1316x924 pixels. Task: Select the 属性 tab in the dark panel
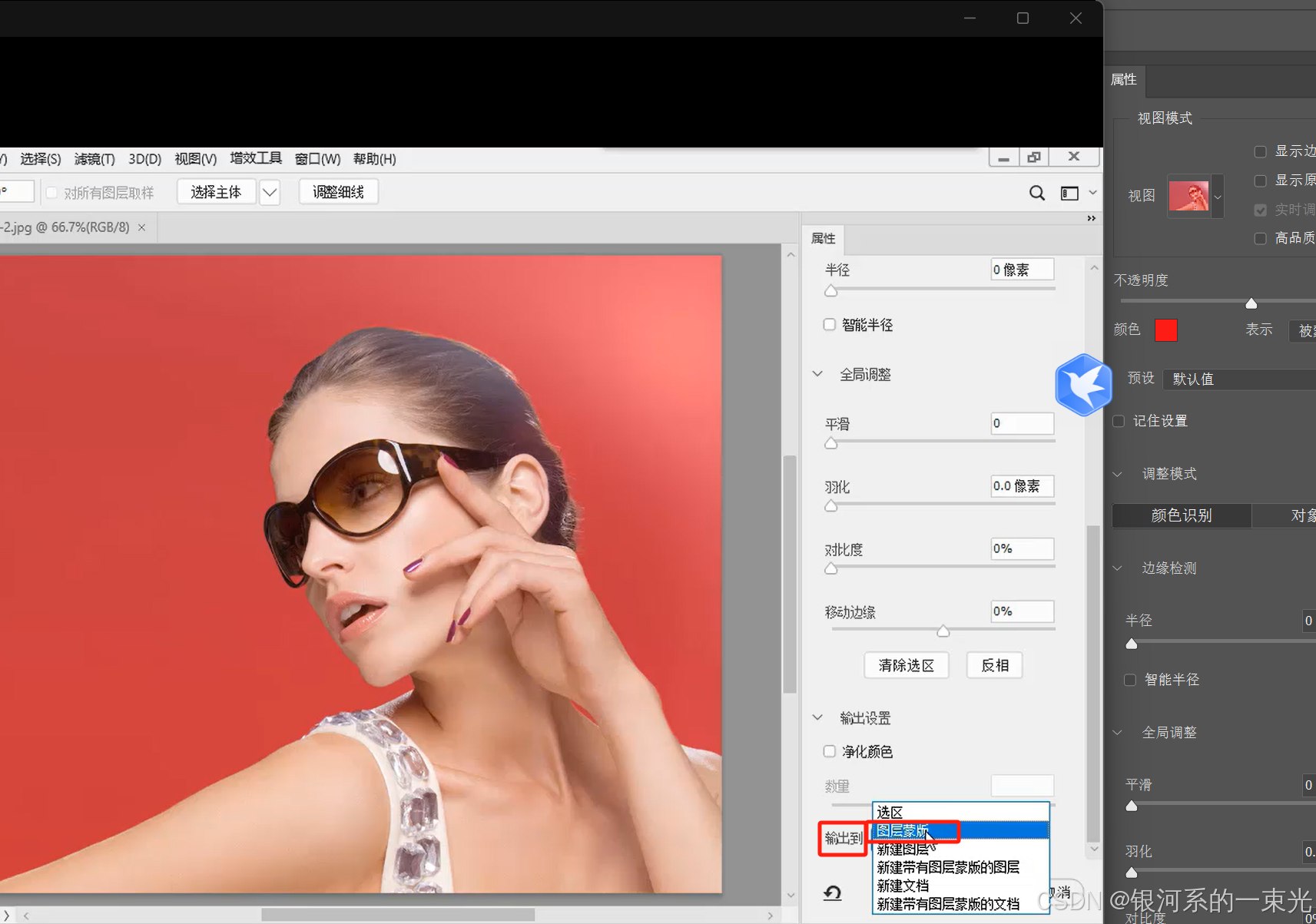tap(1124, 80)
